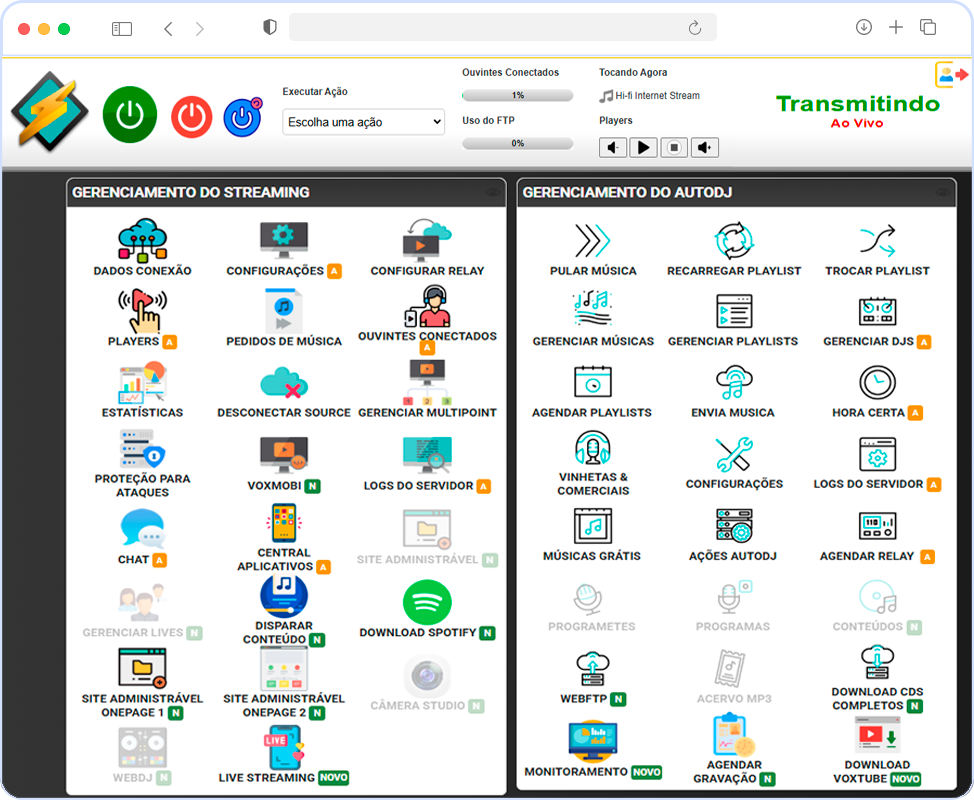Screen dimensions: 974x800
Task: Open Estatísticas chart icon
Action: [x=142, y=383]
